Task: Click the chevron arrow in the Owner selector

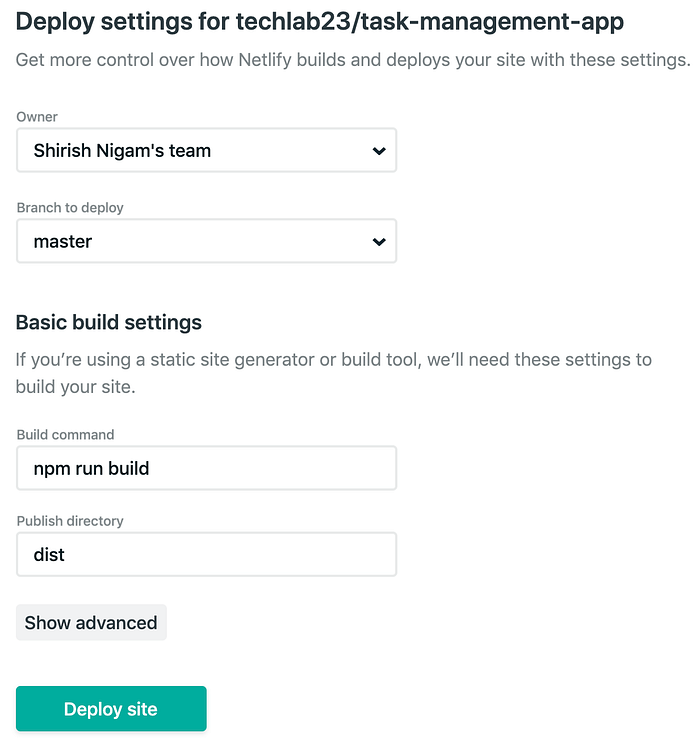Action: (378, 151)
